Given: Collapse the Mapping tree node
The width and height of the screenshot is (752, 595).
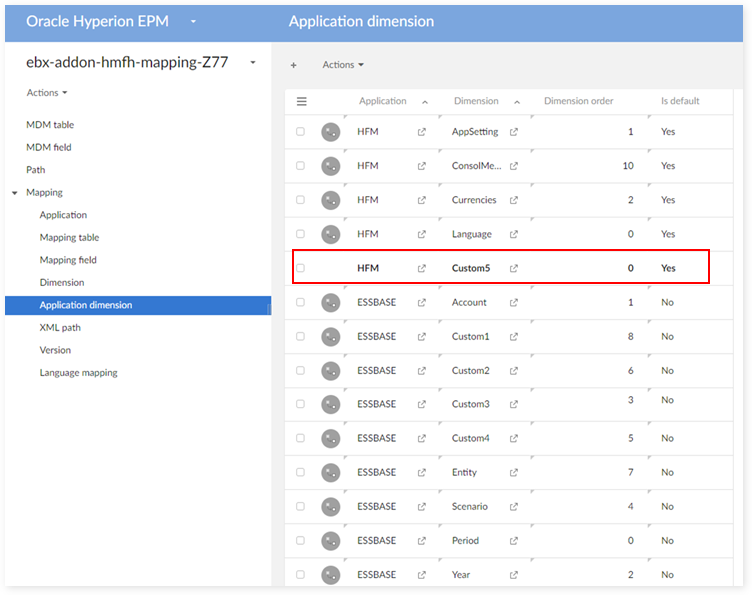Looking at the screenshot, I should click(x=15, y=193).
